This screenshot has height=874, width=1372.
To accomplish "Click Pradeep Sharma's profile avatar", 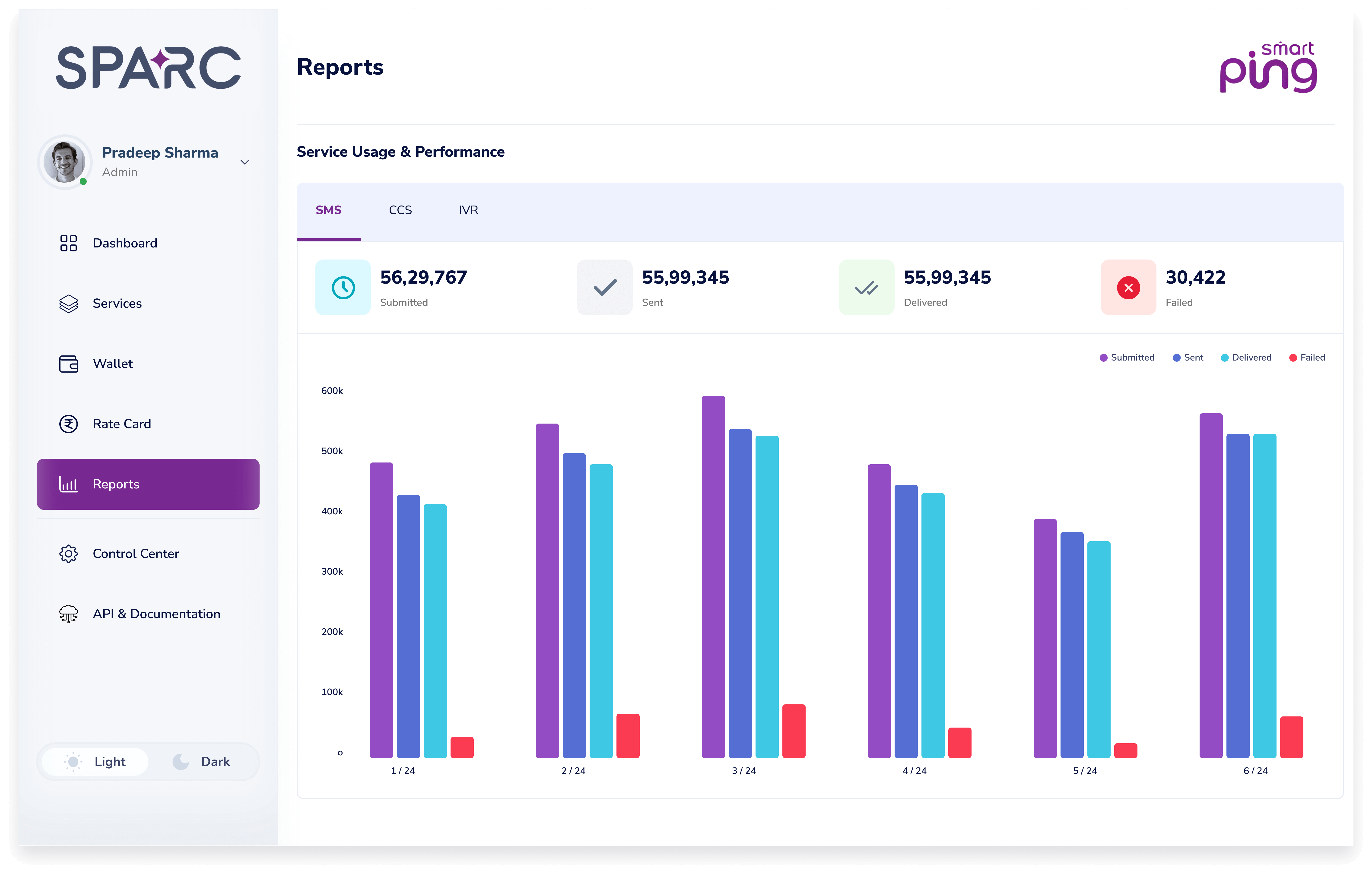I will 65,162.
